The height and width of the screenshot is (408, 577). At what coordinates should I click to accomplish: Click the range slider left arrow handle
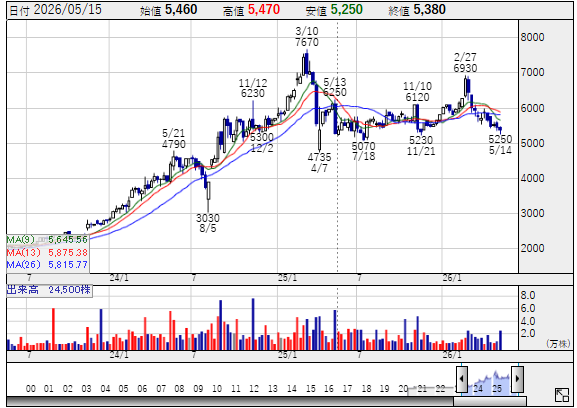pos(462,379)
